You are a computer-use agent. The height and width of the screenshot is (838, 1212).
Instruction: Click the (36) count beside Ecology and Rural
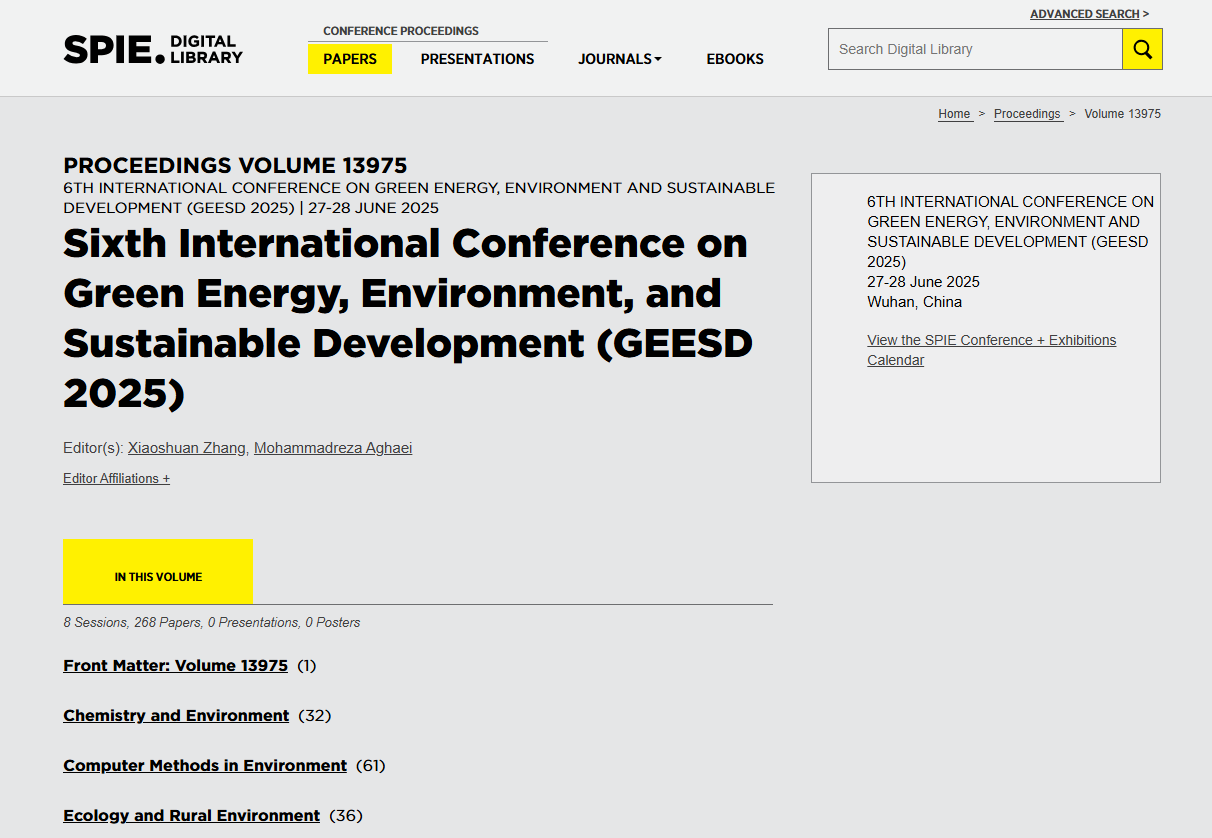tap(346, 815)
